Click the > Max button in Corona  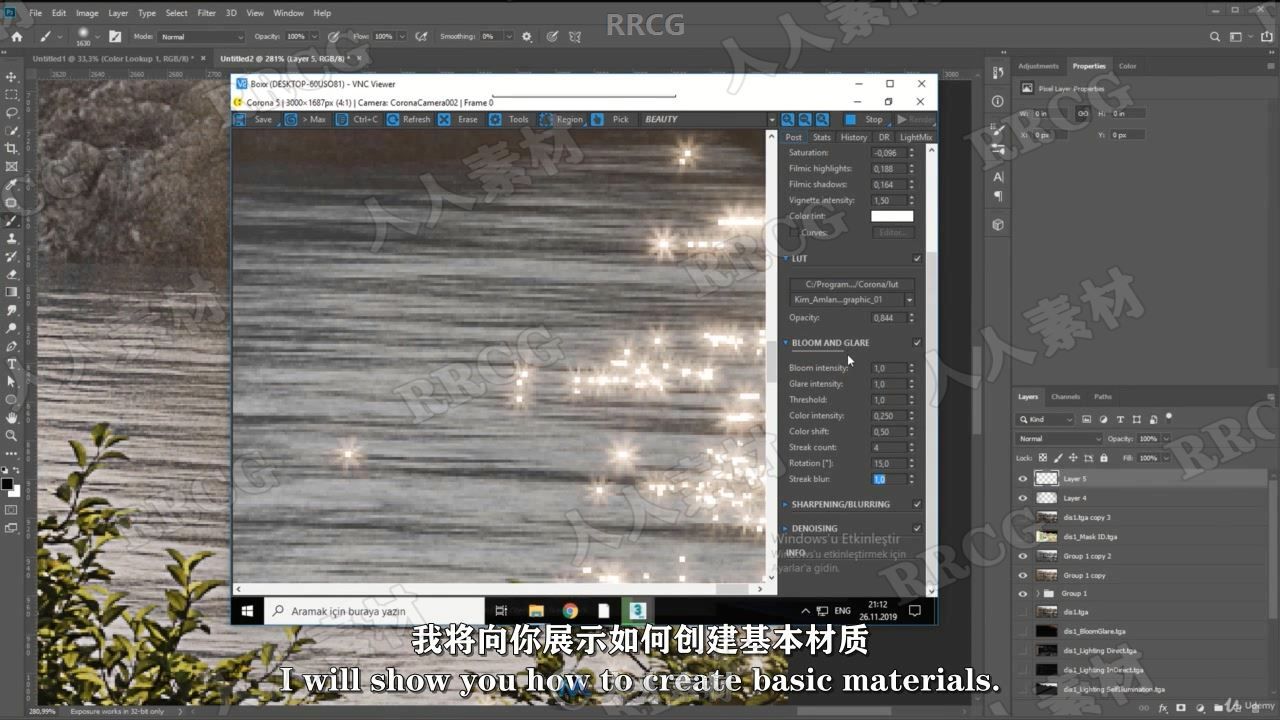(x=307, y=119)
